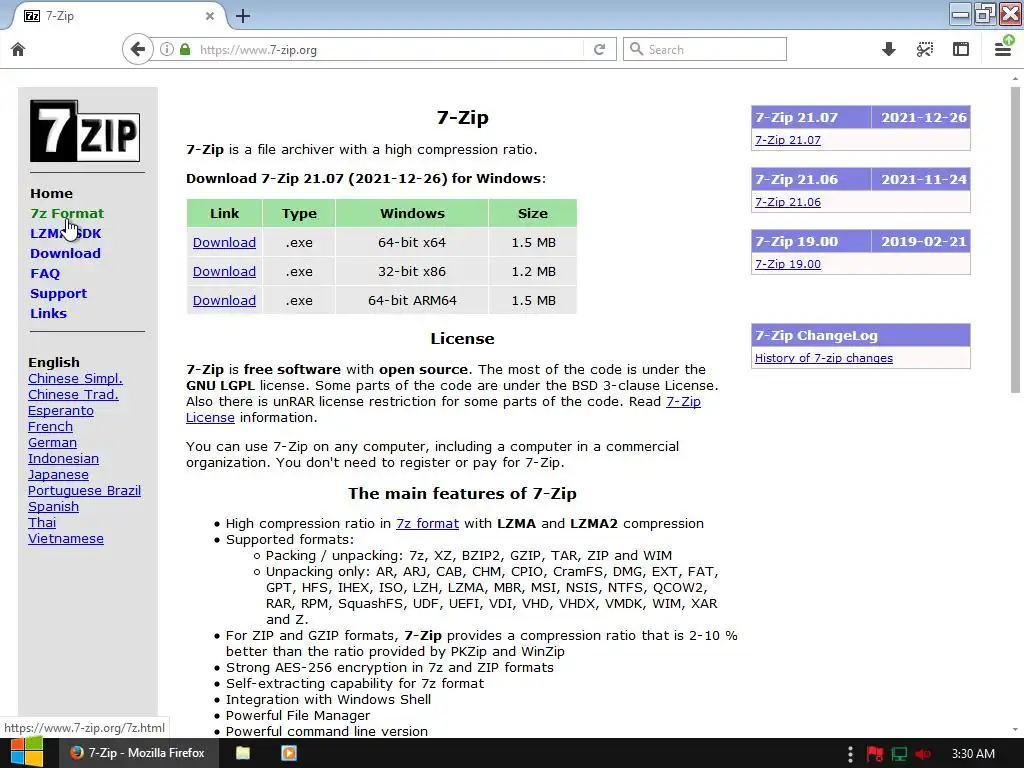The image size is (1024, 768).
Task: Download the 64-bit x64 exe
Action: tap(224, 242)
